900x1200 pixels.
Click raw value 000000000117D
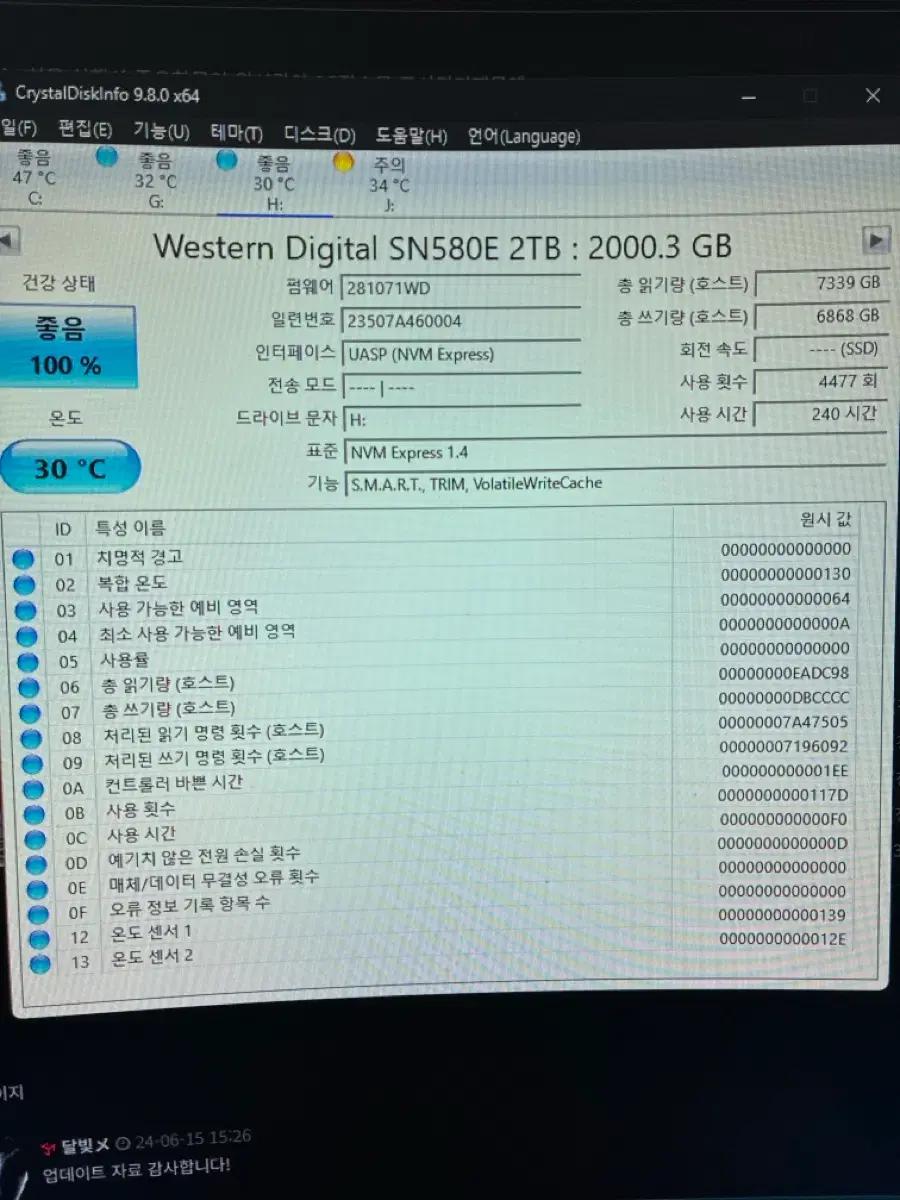click(784, 794)
